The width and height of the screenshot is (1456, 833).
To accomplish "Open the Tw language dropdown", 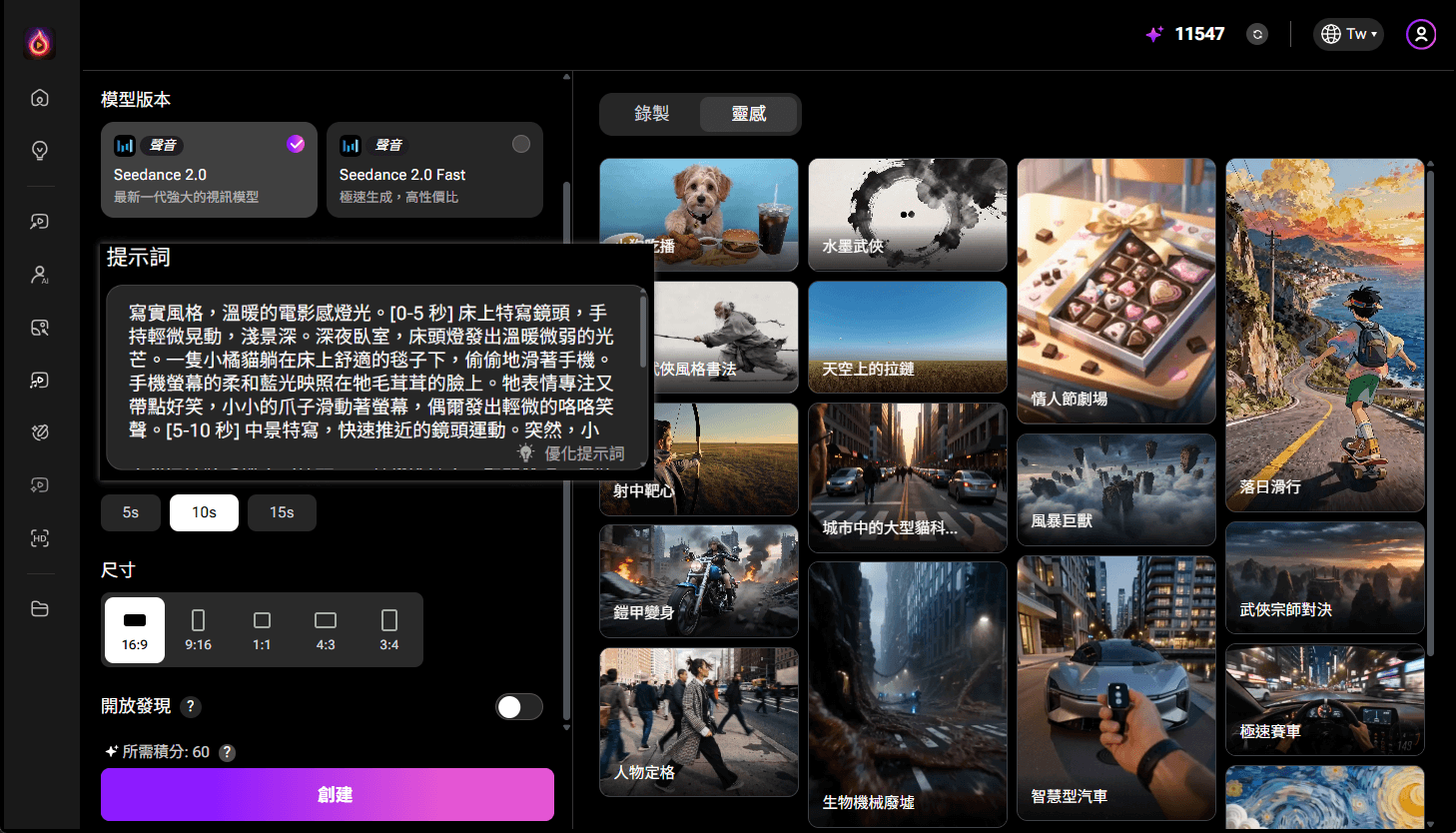I will (x=1348, y=33).
